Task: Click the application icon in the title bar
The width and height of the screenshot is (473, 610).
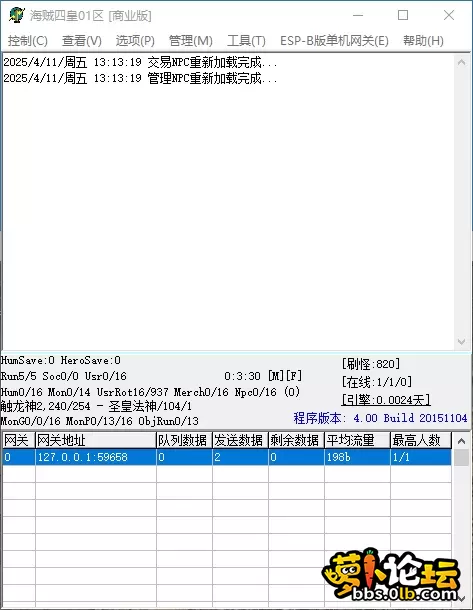Action: (x=17, y=16)
